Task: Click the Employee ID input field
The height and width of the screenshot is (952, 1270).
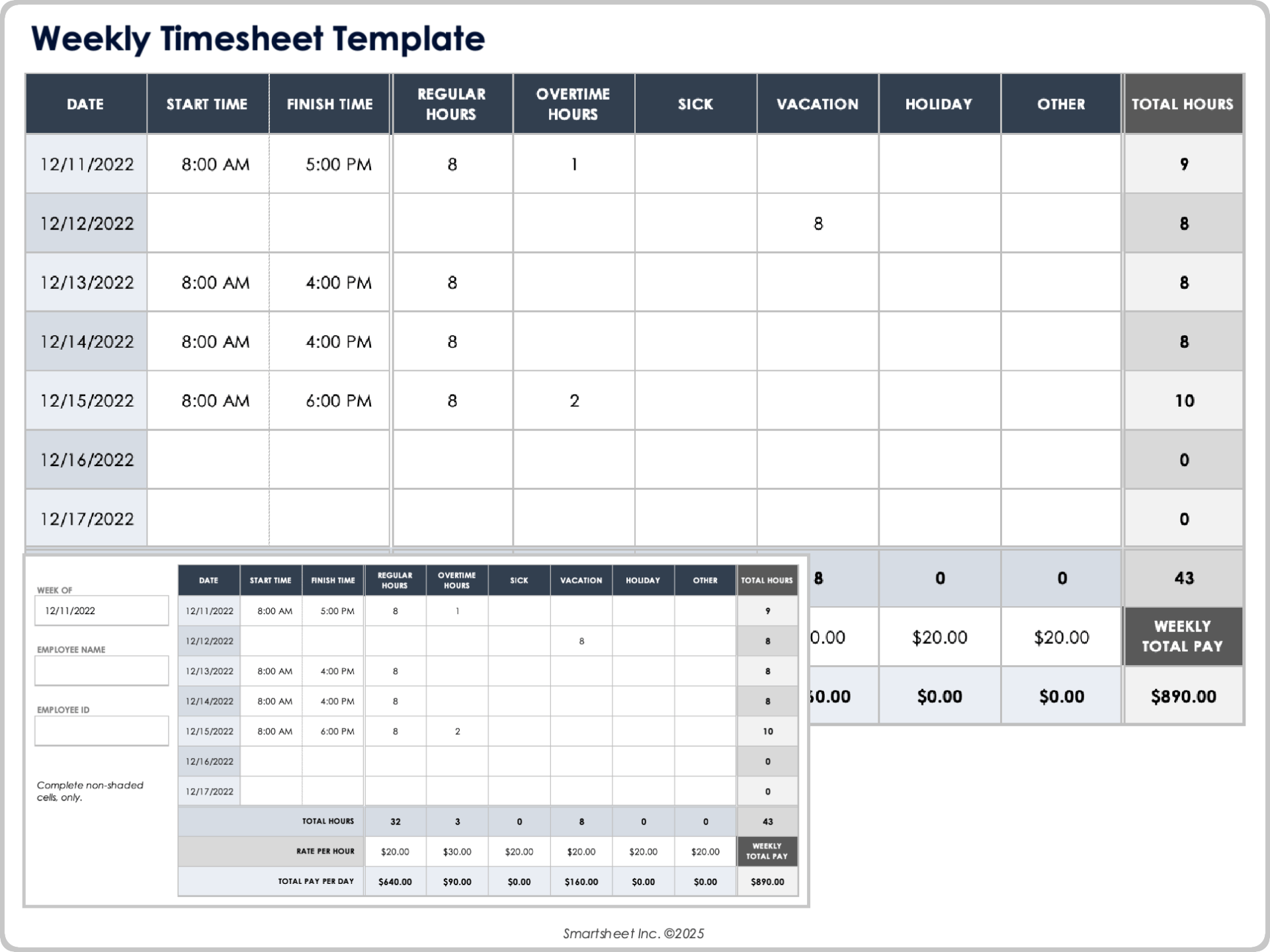Action: (x=101, y=731)
